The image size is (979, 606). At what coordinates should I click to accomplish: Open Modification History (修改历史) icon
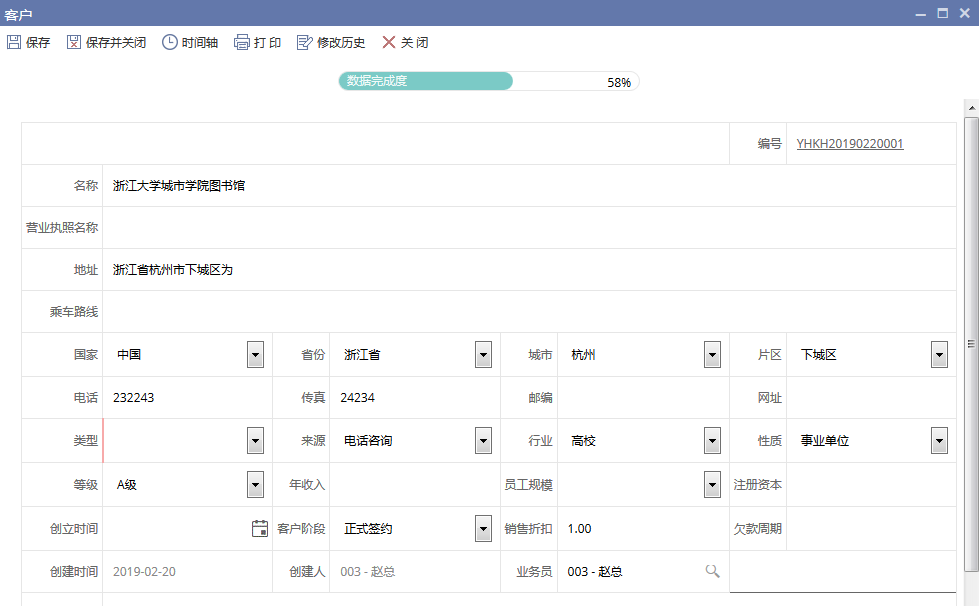pyautogui.click(x=305, y=43)
